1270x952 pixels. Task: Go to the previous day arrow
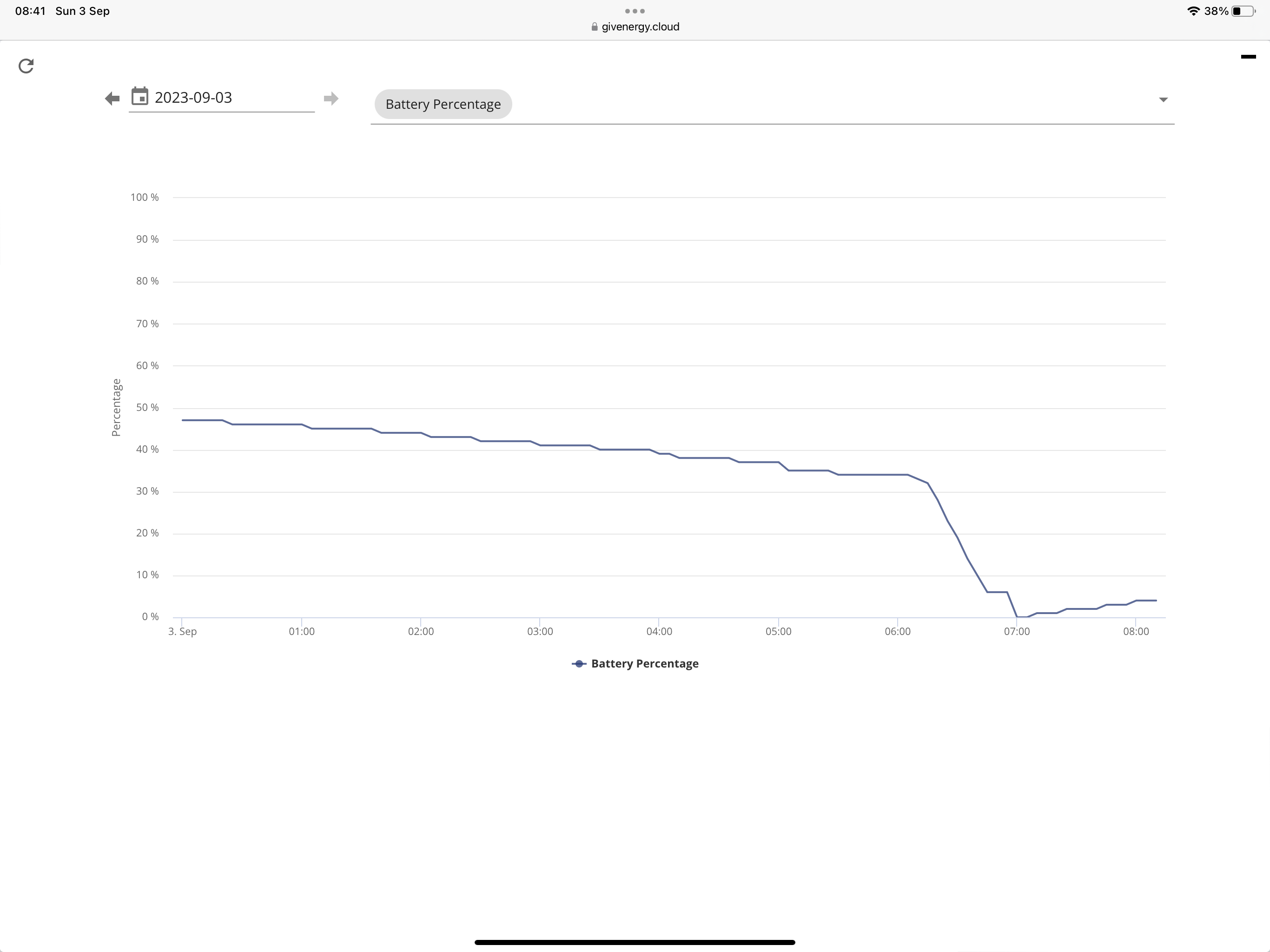click(112, 98)
